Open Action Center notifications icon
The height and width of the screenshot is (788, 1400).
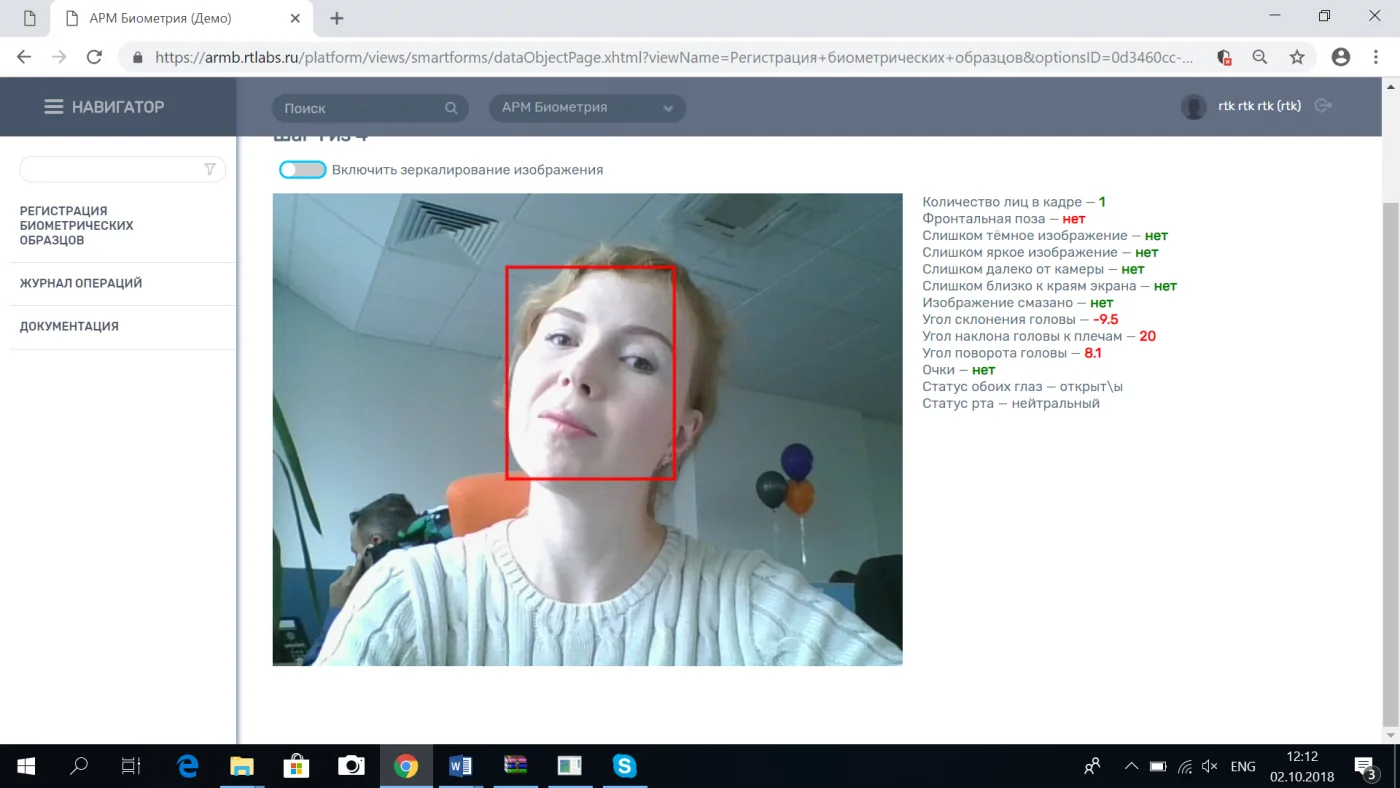[1365, 766]
